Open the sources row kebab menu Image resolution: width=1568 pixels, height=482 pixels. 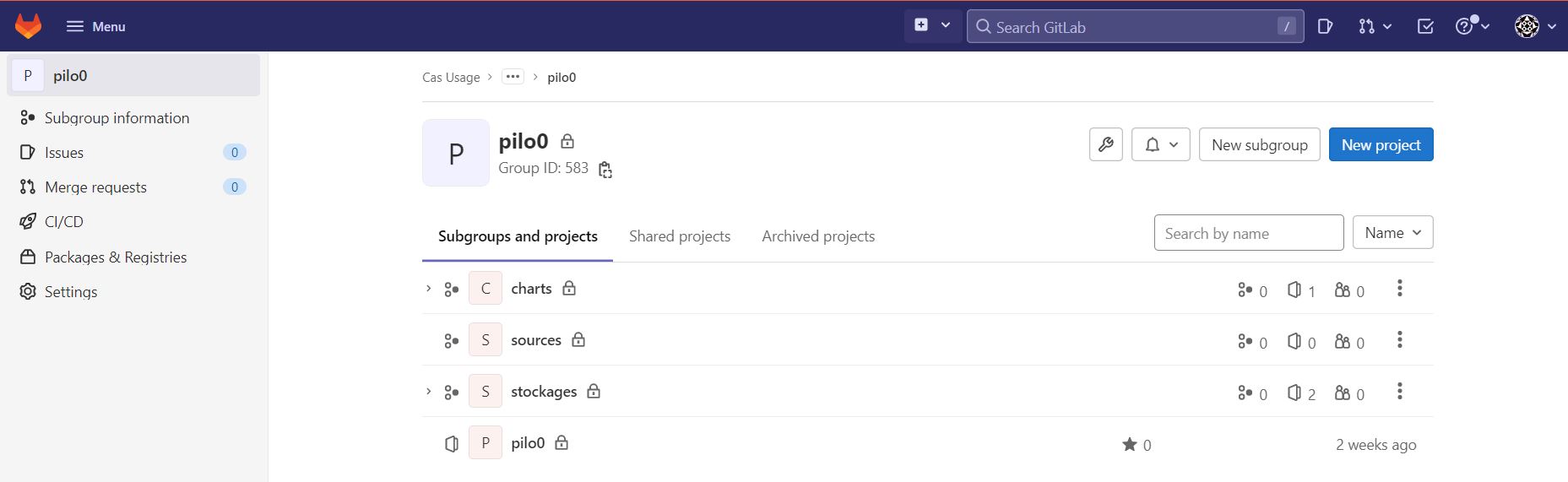[1400, 340]
